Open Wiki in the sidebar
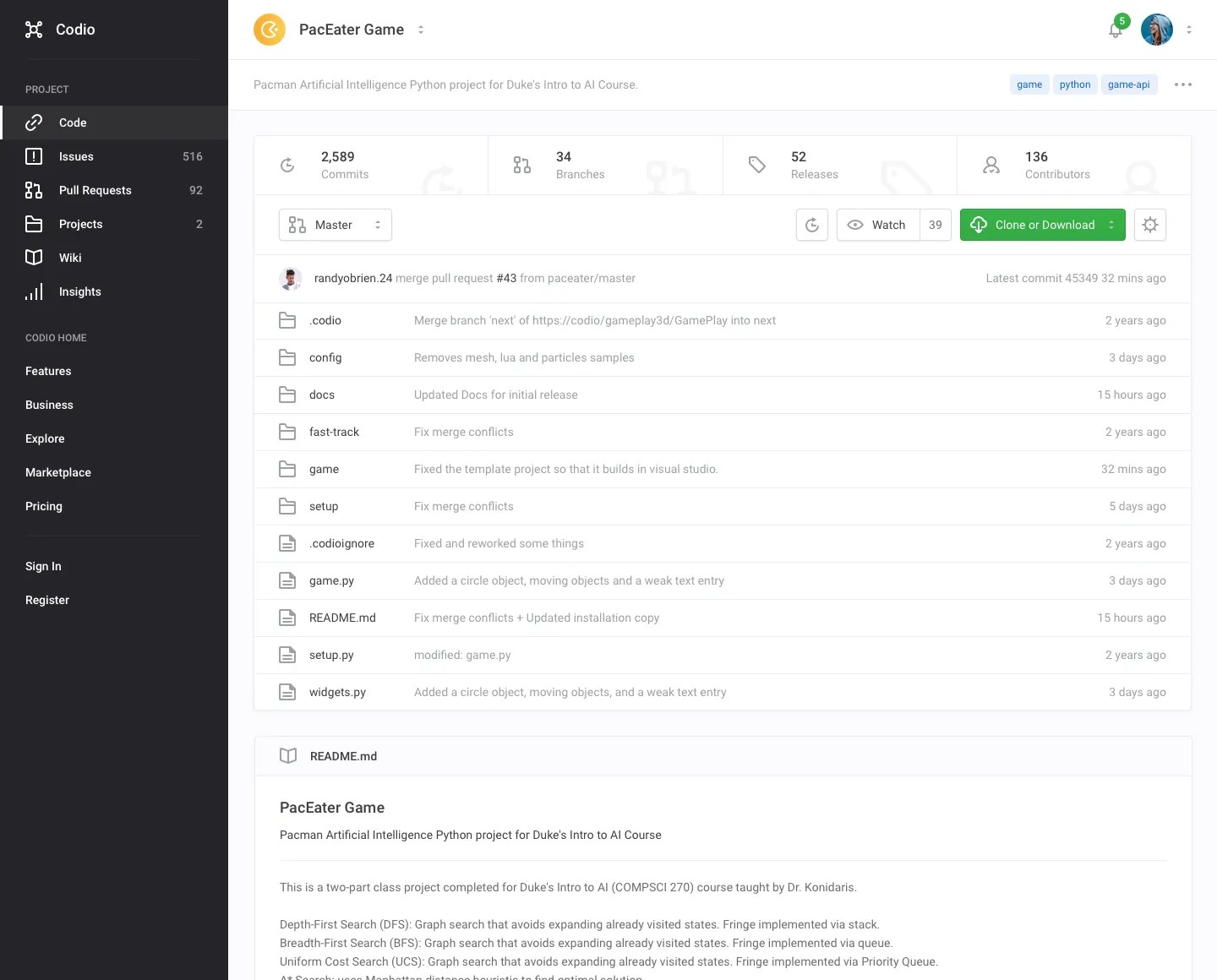Viewport: 1217px width, 980px height. pyautogui.click(x=114, y=258)
